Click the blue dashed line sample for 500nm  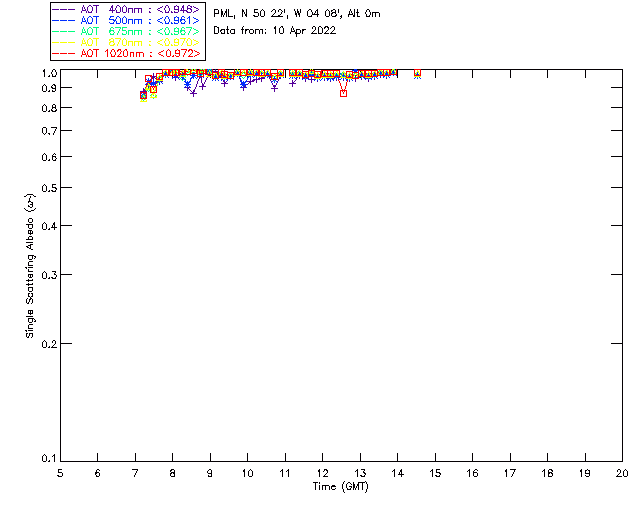[64, 20]
